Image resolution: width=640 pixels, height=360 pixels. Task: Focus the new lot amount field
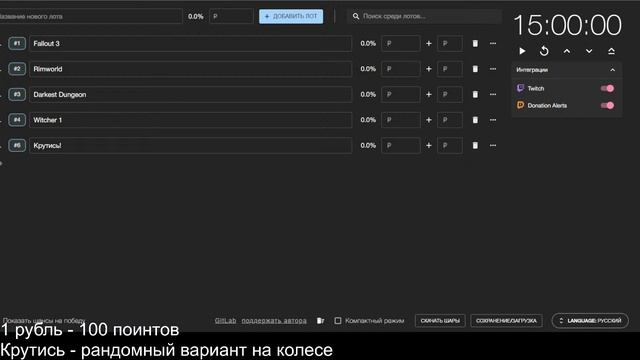tap(231, 16)
